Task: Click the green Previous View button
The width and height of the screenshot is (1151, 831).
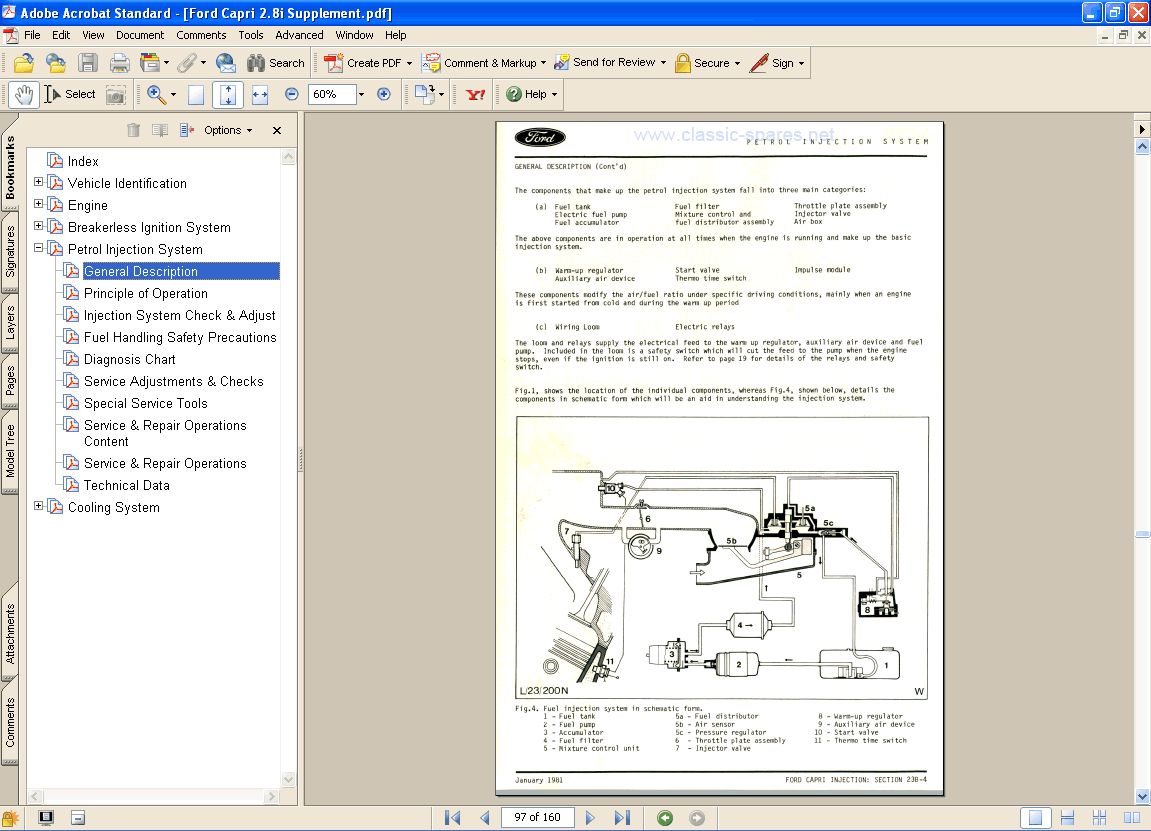Action: (665, 817)
